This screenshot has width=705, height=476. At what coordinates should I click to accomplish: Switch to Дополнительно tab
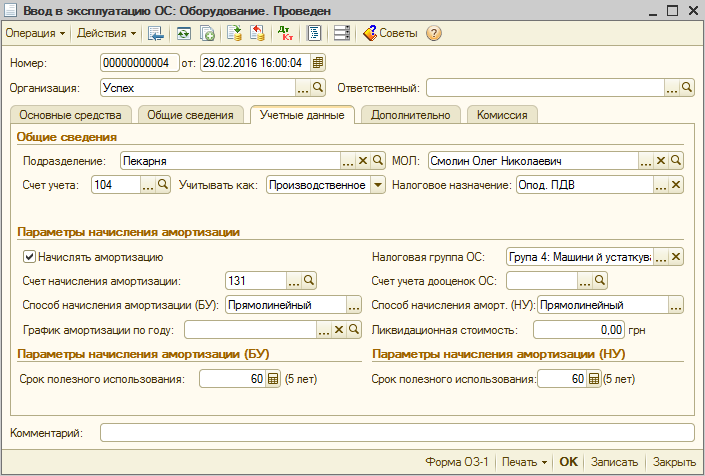411,115
